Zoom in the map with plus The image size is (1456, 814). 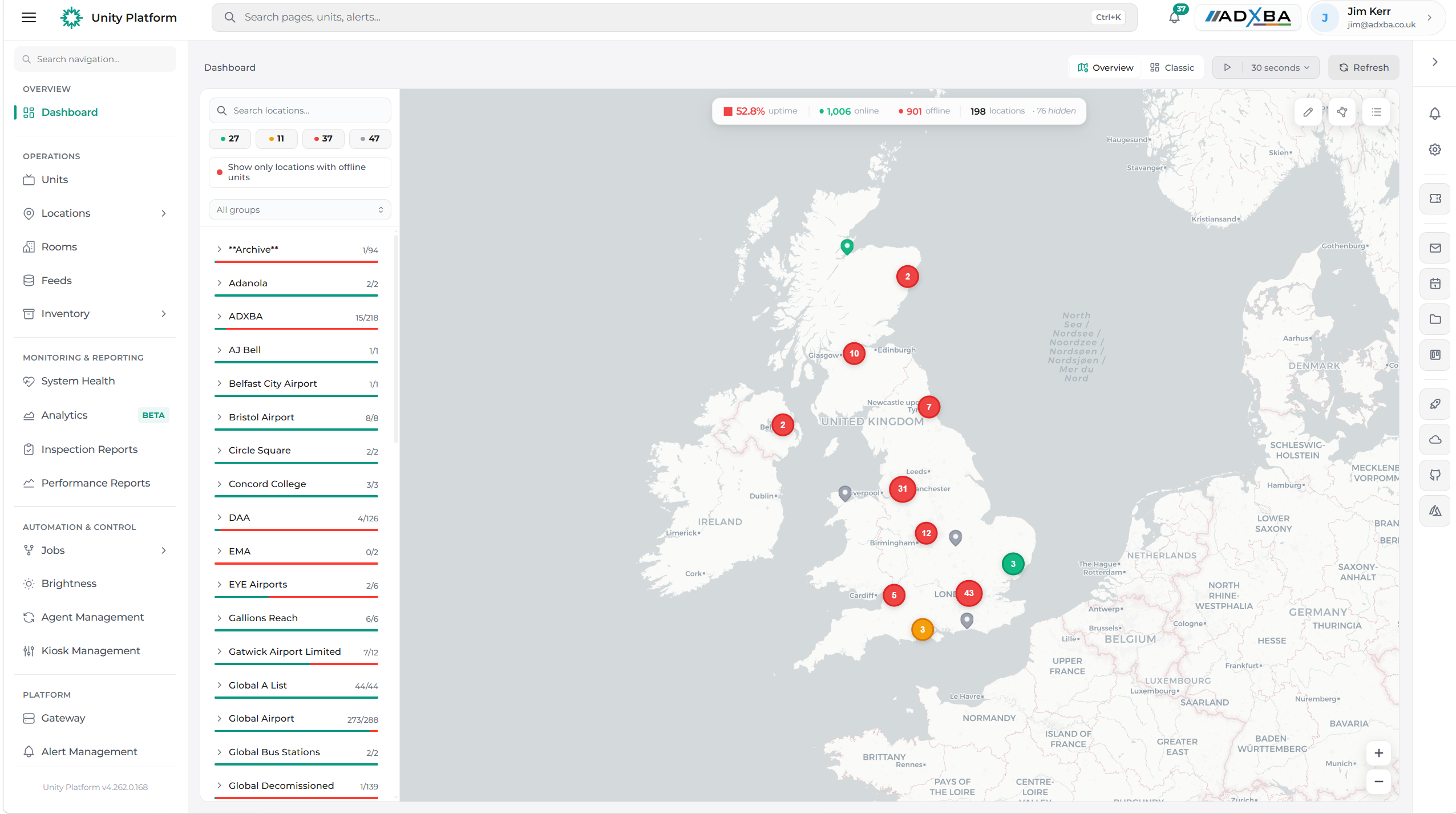pos(1378,753)
